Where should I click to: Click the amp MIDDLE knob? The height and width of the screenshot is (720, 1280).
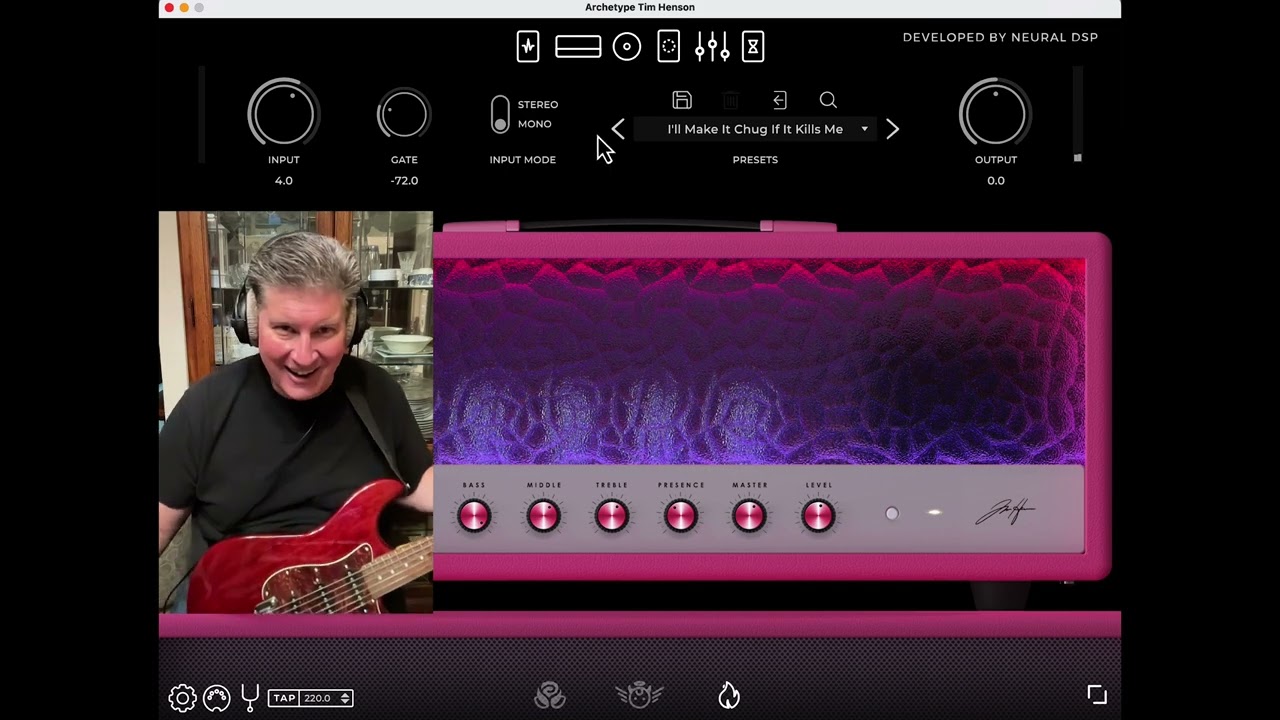(544, 516)
